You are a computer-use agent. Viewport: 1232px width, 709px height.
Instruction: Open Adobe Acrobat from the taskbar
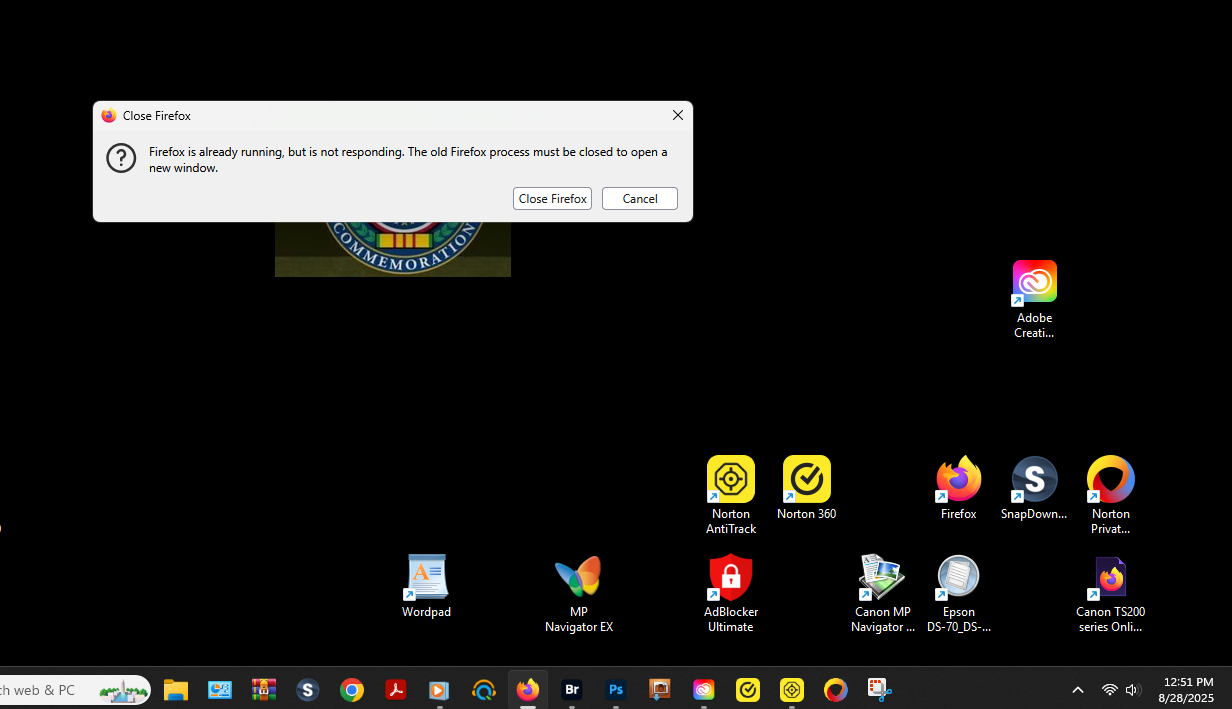396,690
